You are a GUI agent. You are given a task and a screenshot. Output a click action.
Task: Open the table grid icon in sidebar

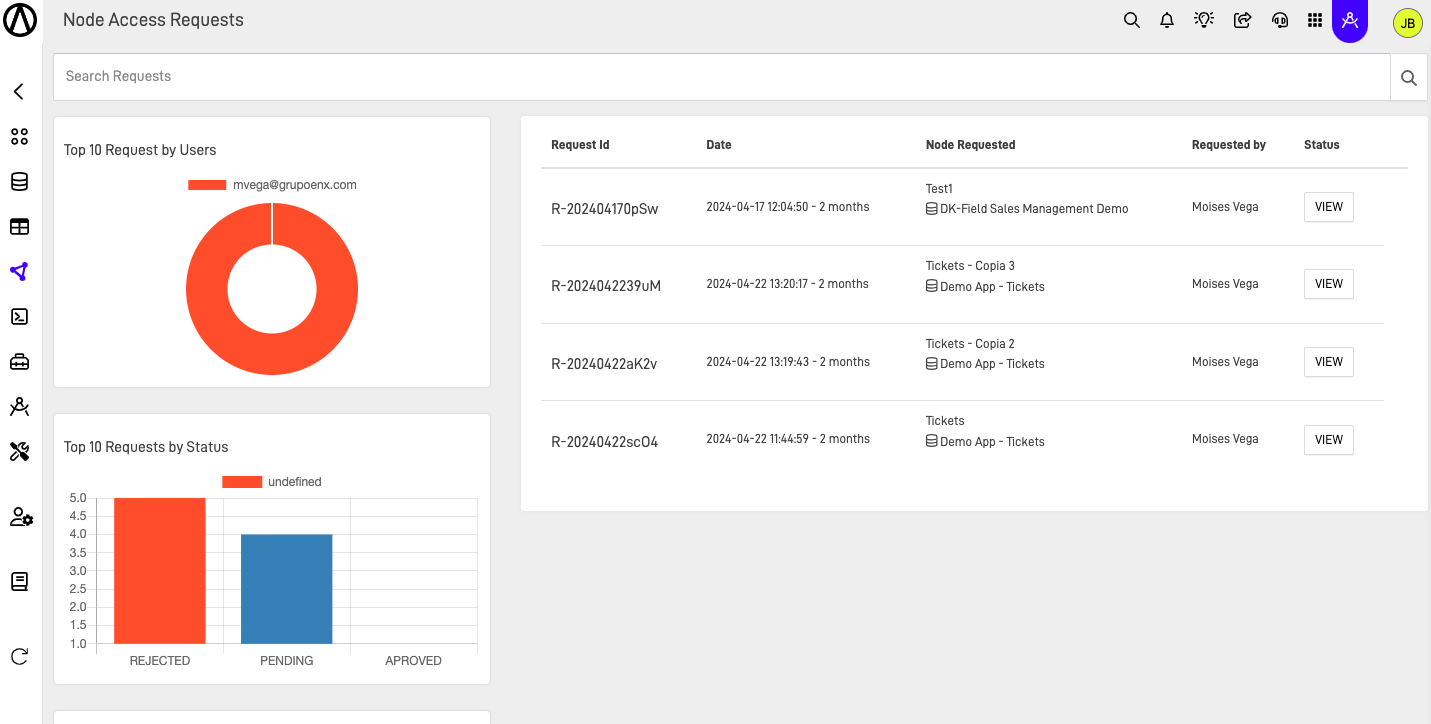[19, 227]
